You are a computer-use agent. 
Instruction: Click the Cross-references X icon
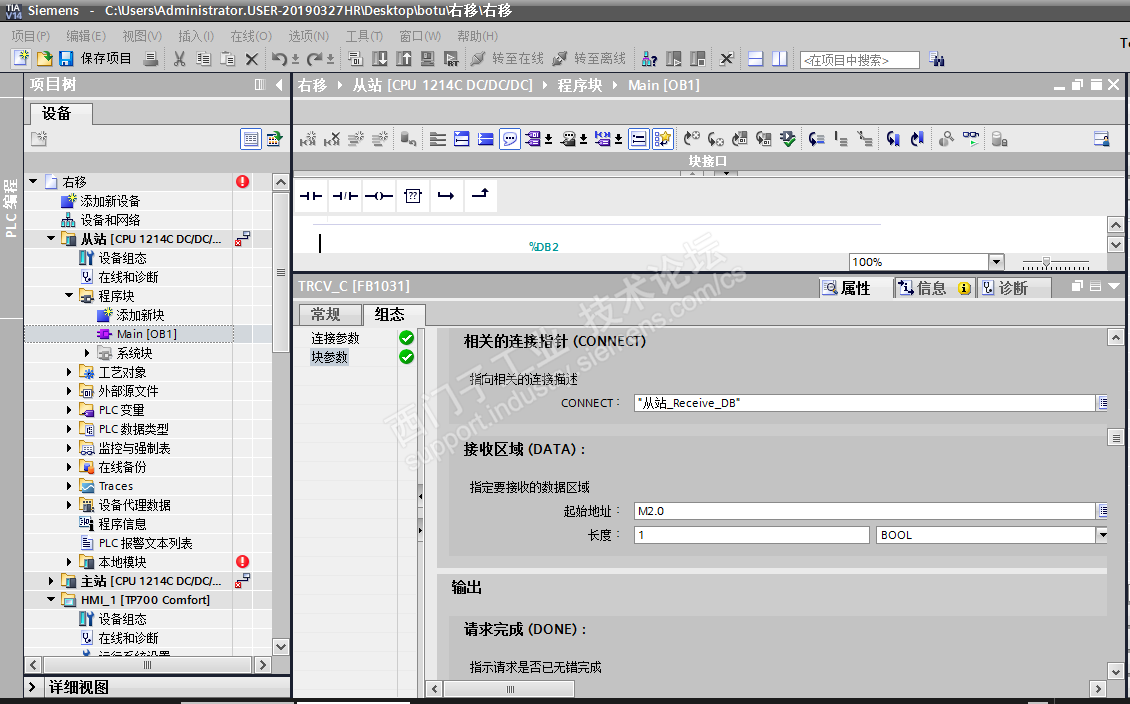tap(726, 58)
